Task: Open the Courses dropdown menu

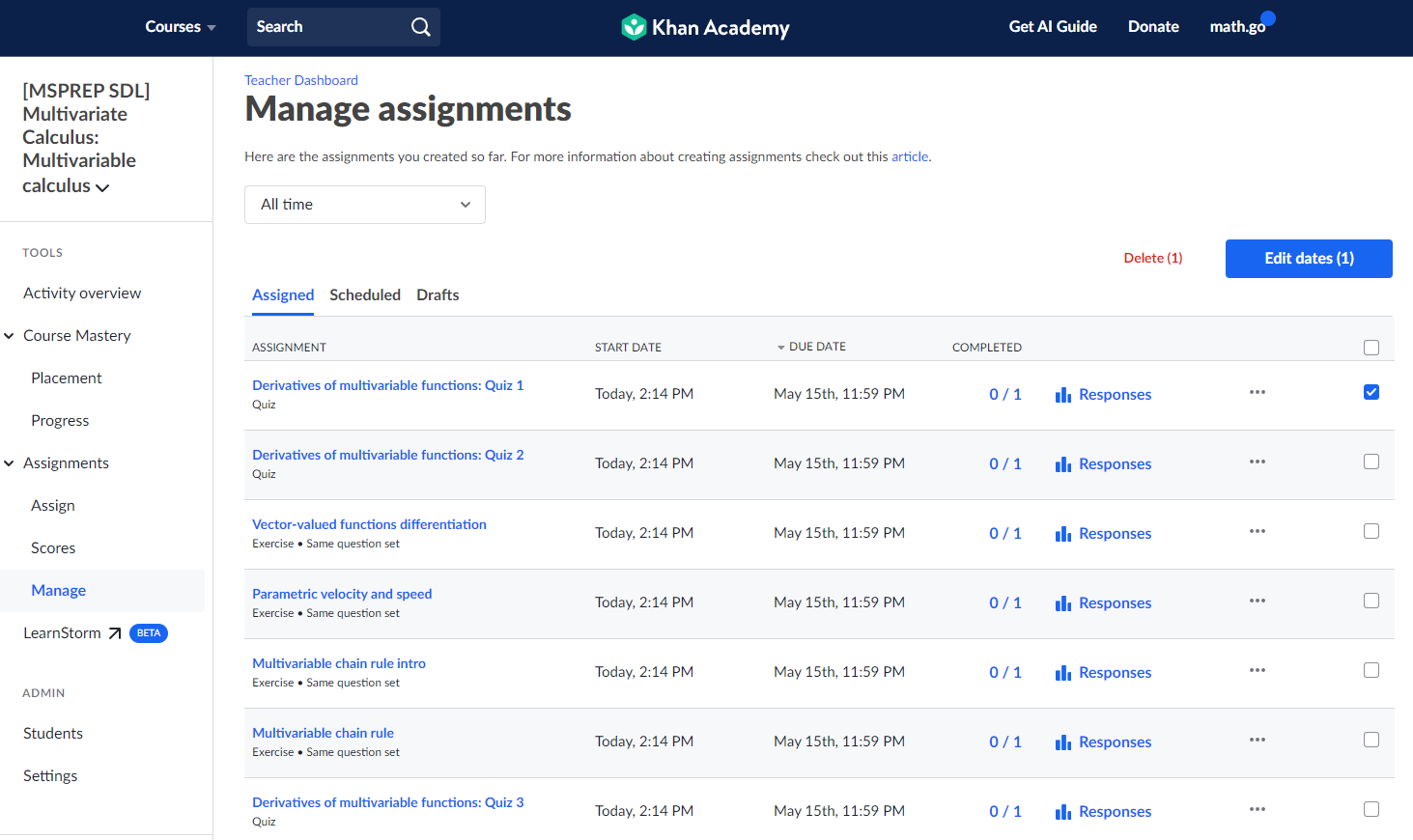Action: click(181, 27)
